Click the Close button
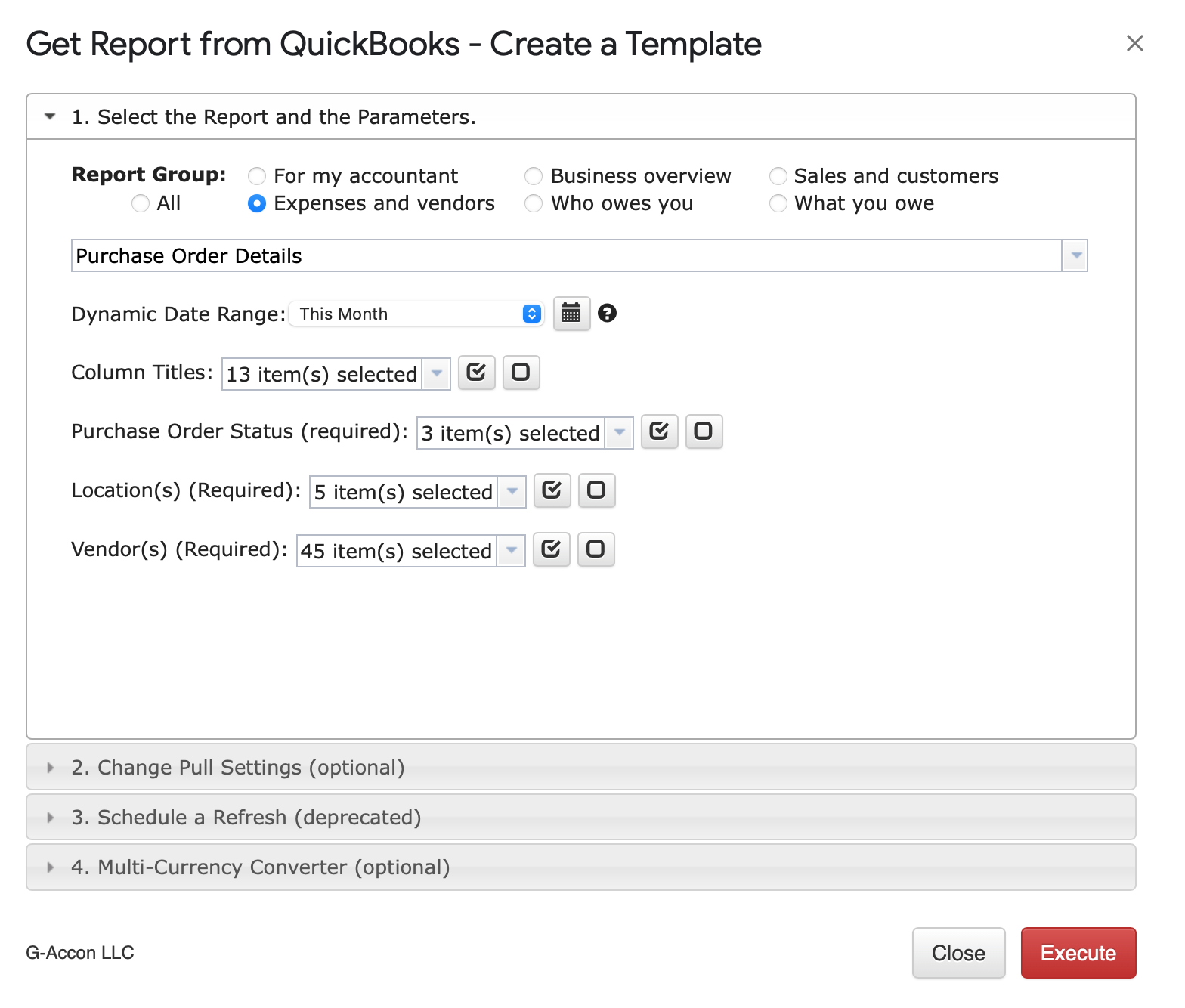The width and height of the screenshot is (1185, 1008). pos(958,953)
